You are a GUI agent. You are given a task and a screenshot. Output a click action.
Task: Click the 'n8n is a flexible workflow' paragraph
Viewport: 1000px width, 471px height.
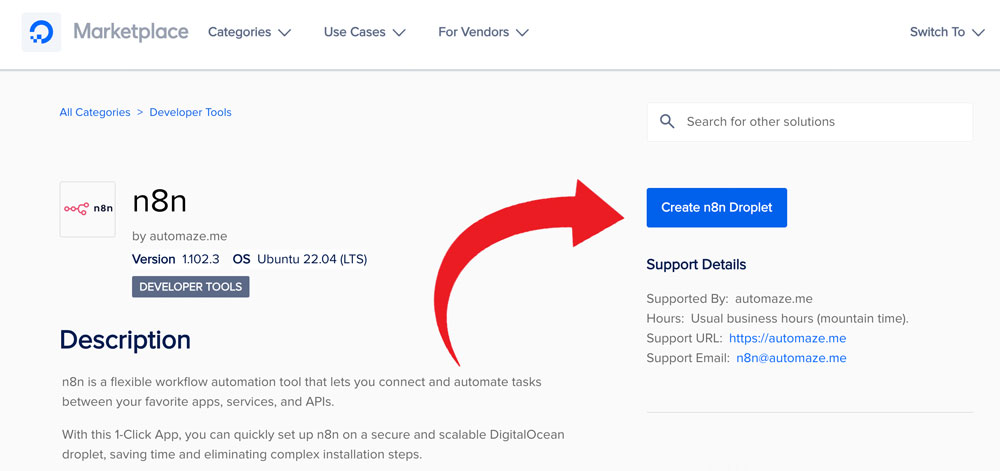302,392
